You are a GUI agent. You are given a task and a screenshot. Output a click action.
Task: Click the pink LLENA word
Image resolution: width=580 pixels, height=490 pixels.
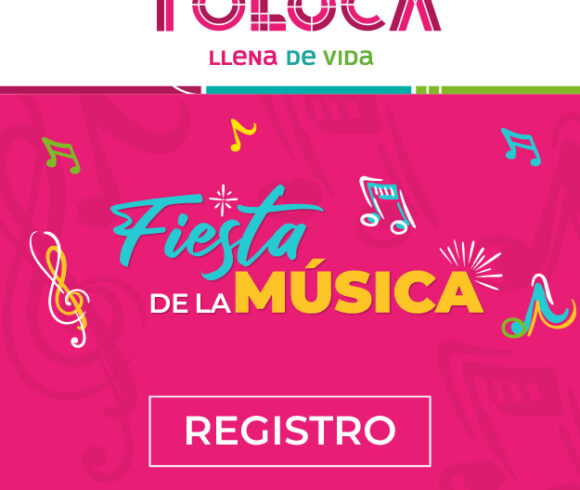click(243, 58)
